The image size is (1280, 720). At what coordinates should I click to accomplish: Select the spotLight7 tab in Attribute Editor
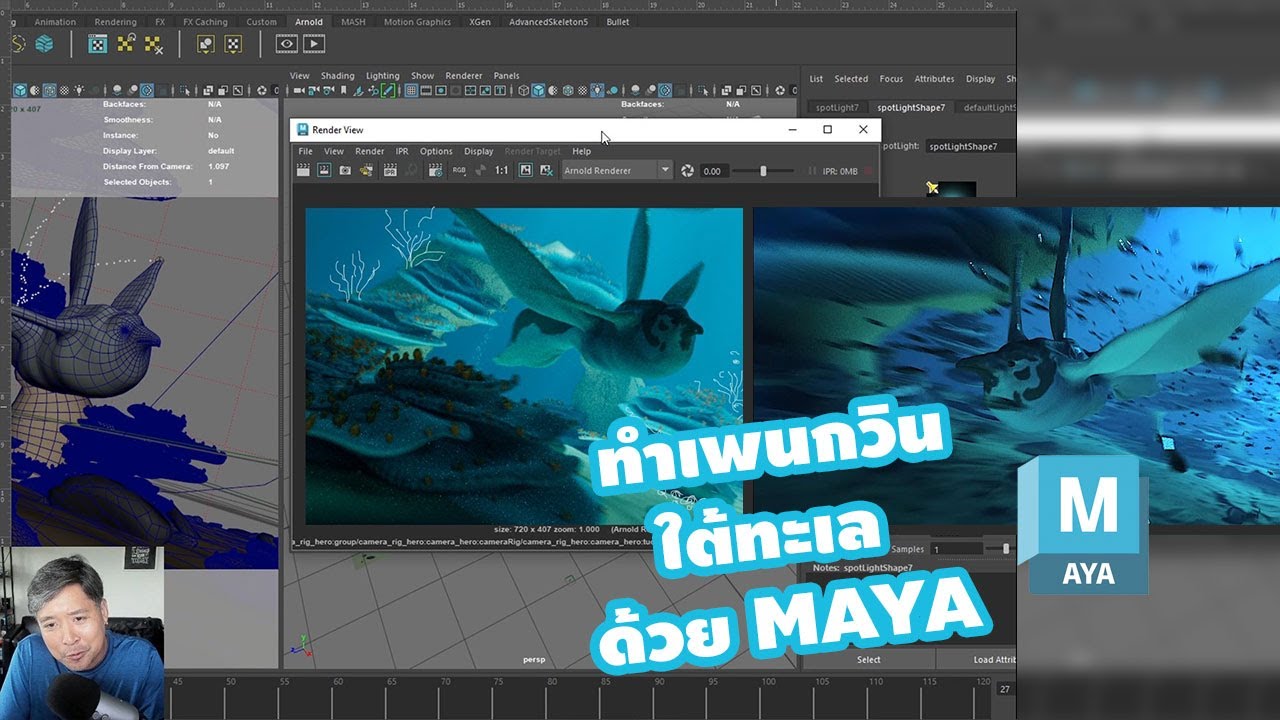click(837, 107)
